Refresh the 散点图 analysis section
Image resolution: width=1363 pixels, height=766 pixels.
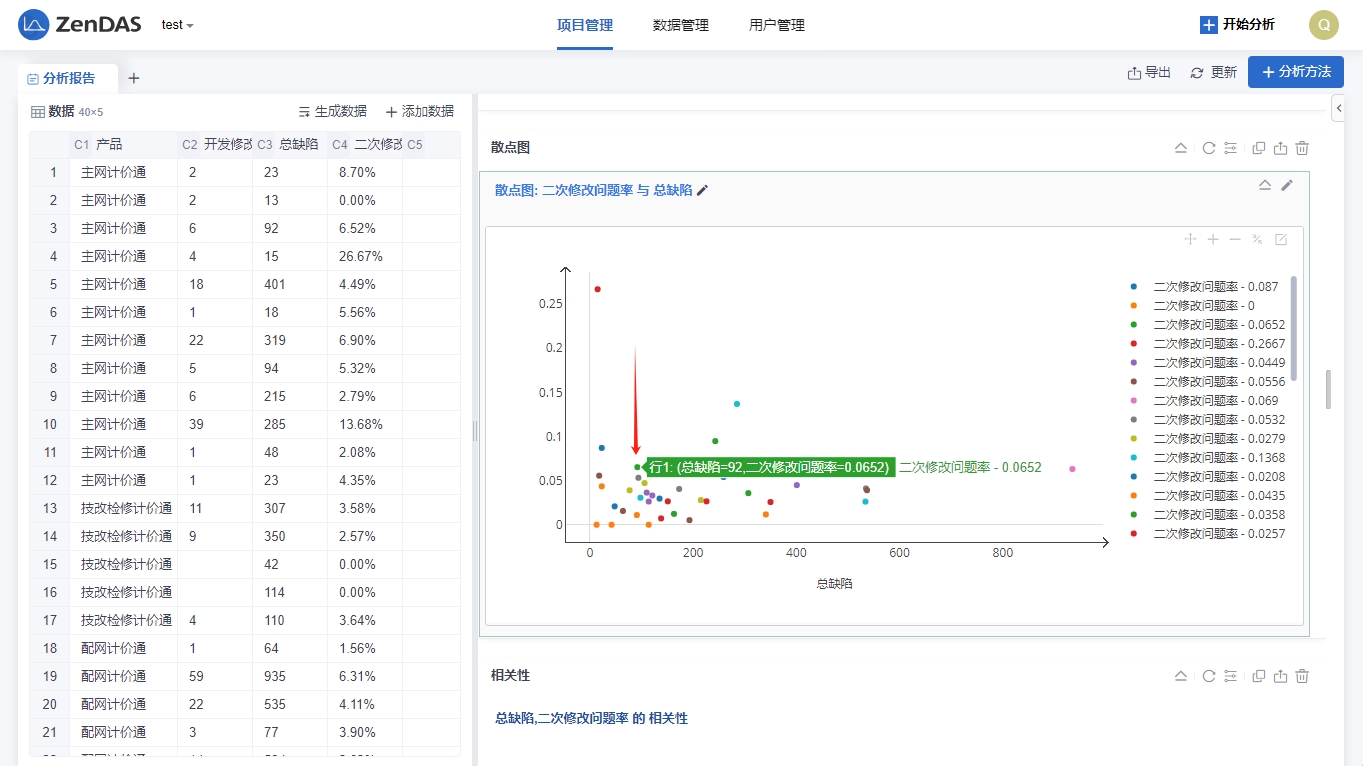coord(1208,148)
